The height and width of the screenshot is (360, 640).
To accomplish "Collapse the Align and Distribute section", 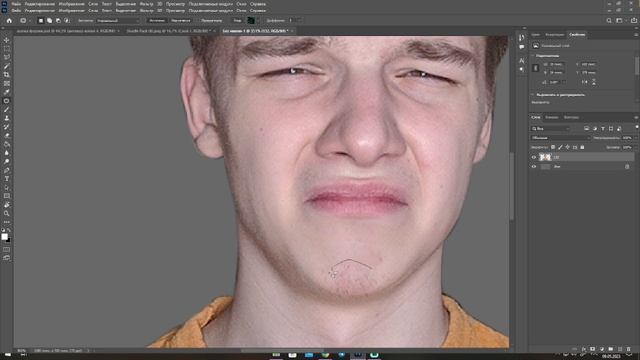I will click(x=533, y=95).
